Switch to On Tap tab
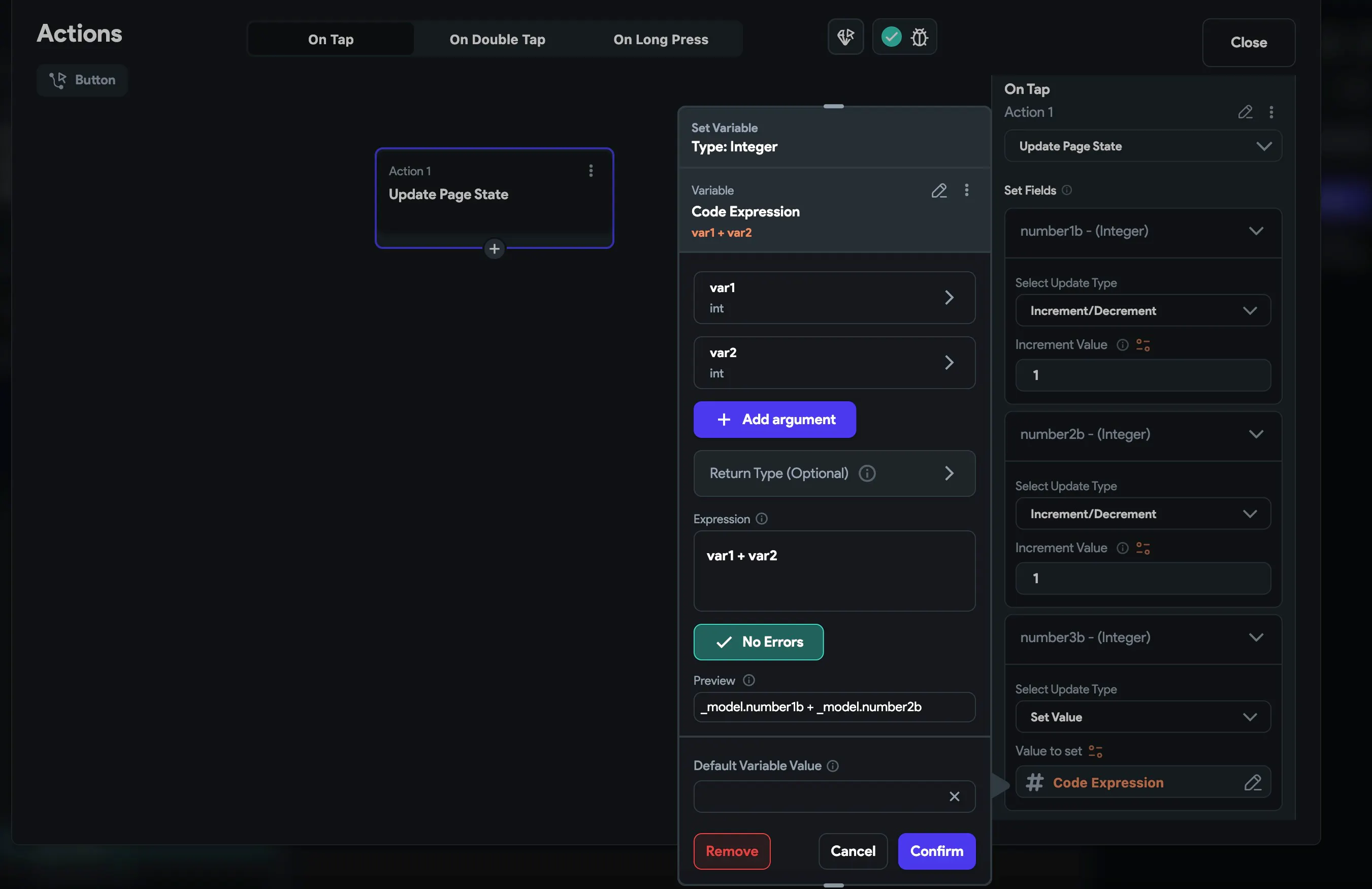Image resolution: width=1372 pixels, height=889 pixels. click(x=331, y=39)
